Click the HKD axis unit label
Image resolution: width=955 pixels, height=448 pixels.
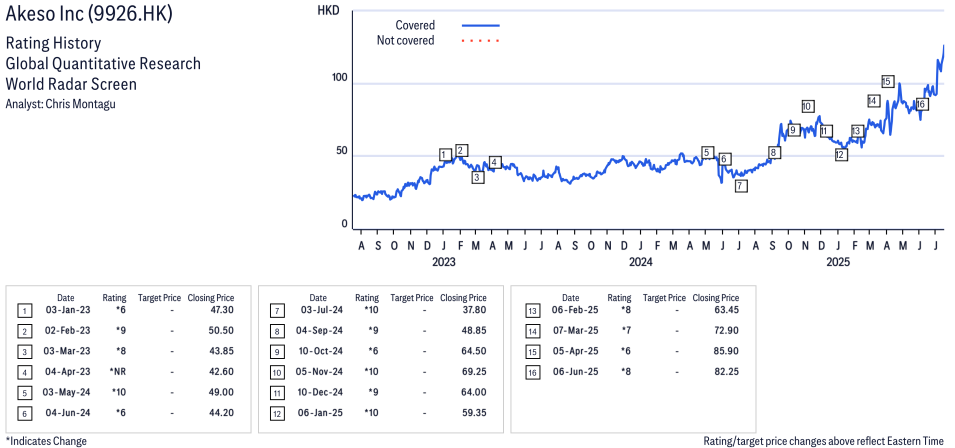pyautogui.click(x=328, y=10)
